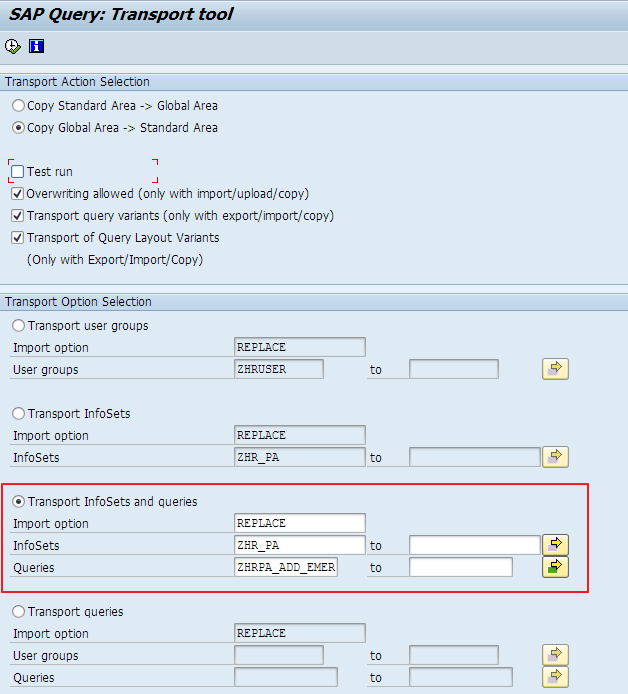Screen dimensions: 628x694
Task: Click the InfoSets 'to' field in highlighted section
Action: pos(475,545)
